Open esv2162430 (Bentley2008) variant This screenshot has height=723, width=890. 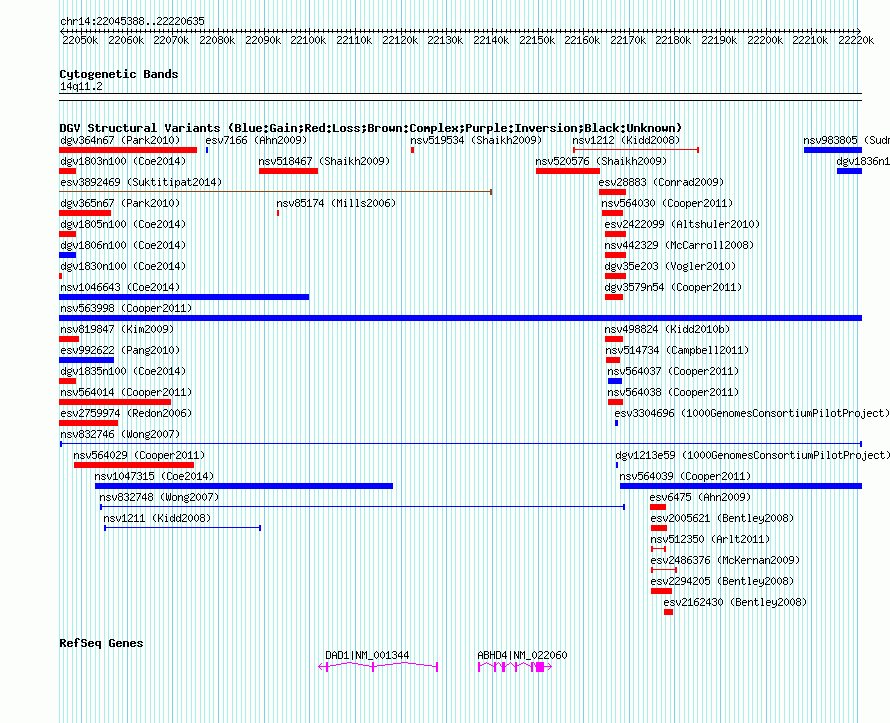[x=735, y=602]
